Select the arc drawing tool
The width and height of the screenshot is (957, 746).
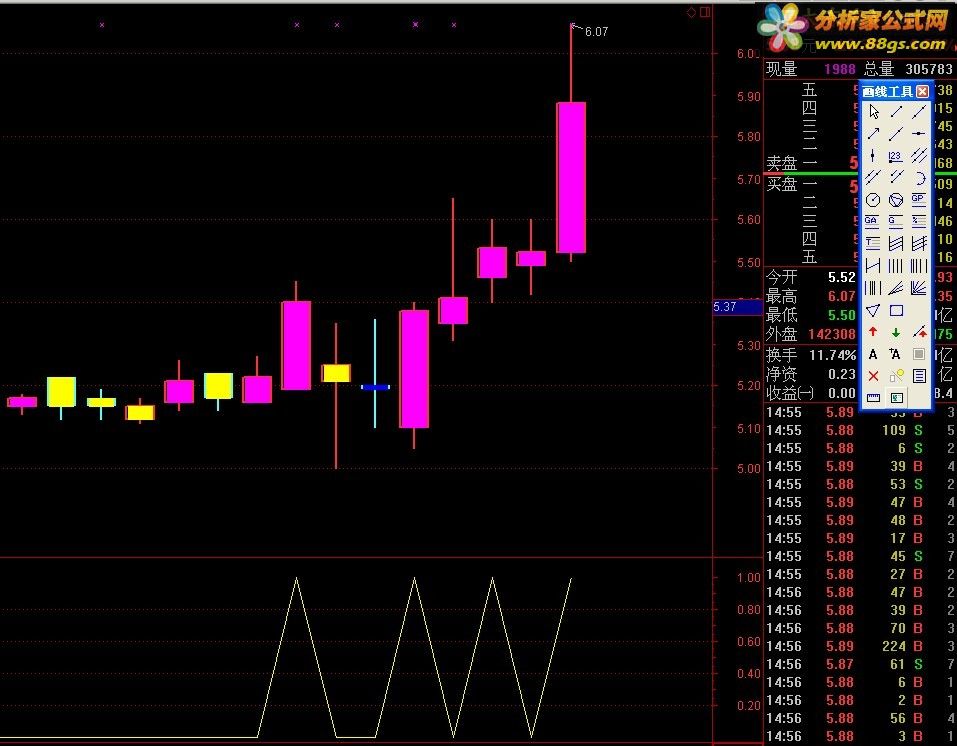point(919,178)
